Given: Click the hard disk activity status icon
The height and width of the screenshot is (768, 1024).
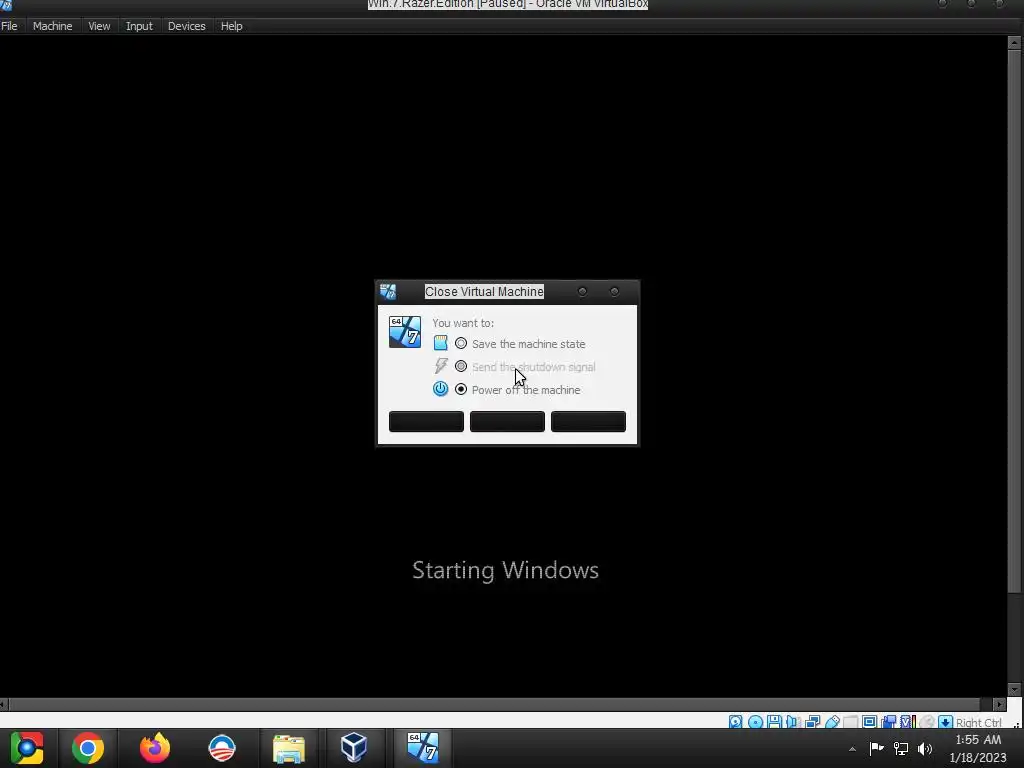Looking at the screenshot, I should [736, 722].
